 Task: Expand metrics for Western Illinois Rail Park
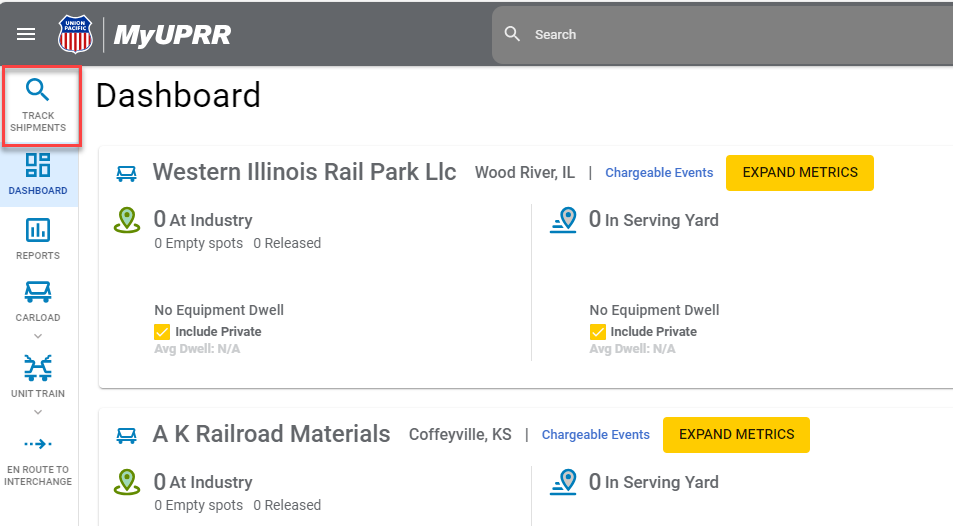[x=800, y=173]
